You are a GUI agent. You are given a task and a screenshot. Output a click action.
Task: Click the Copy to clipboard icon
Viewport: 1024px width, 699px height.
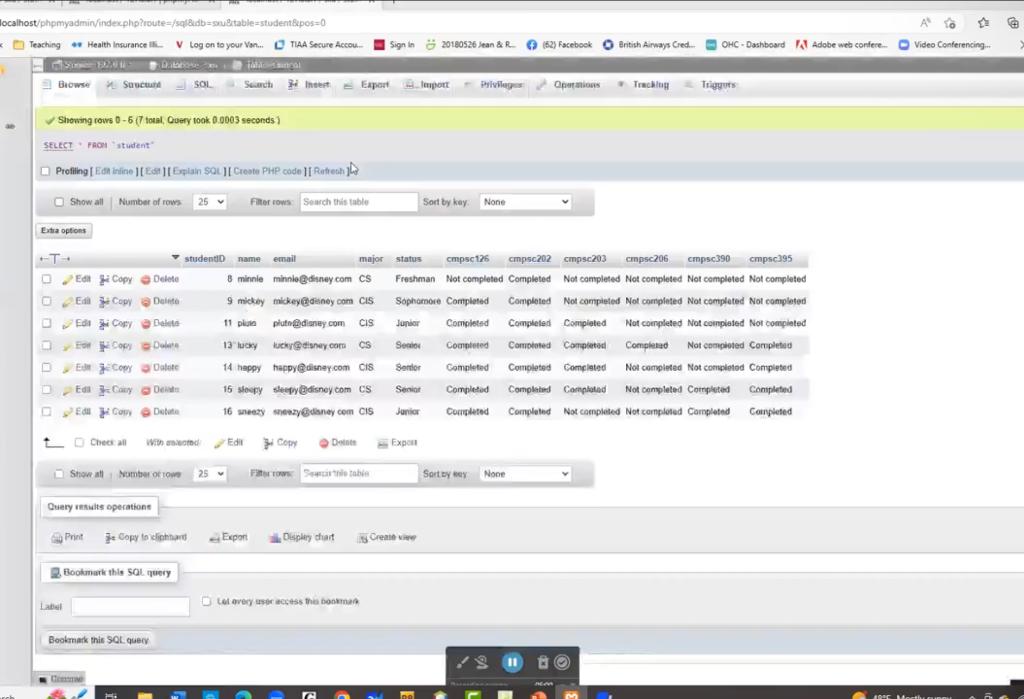point(110,538)
